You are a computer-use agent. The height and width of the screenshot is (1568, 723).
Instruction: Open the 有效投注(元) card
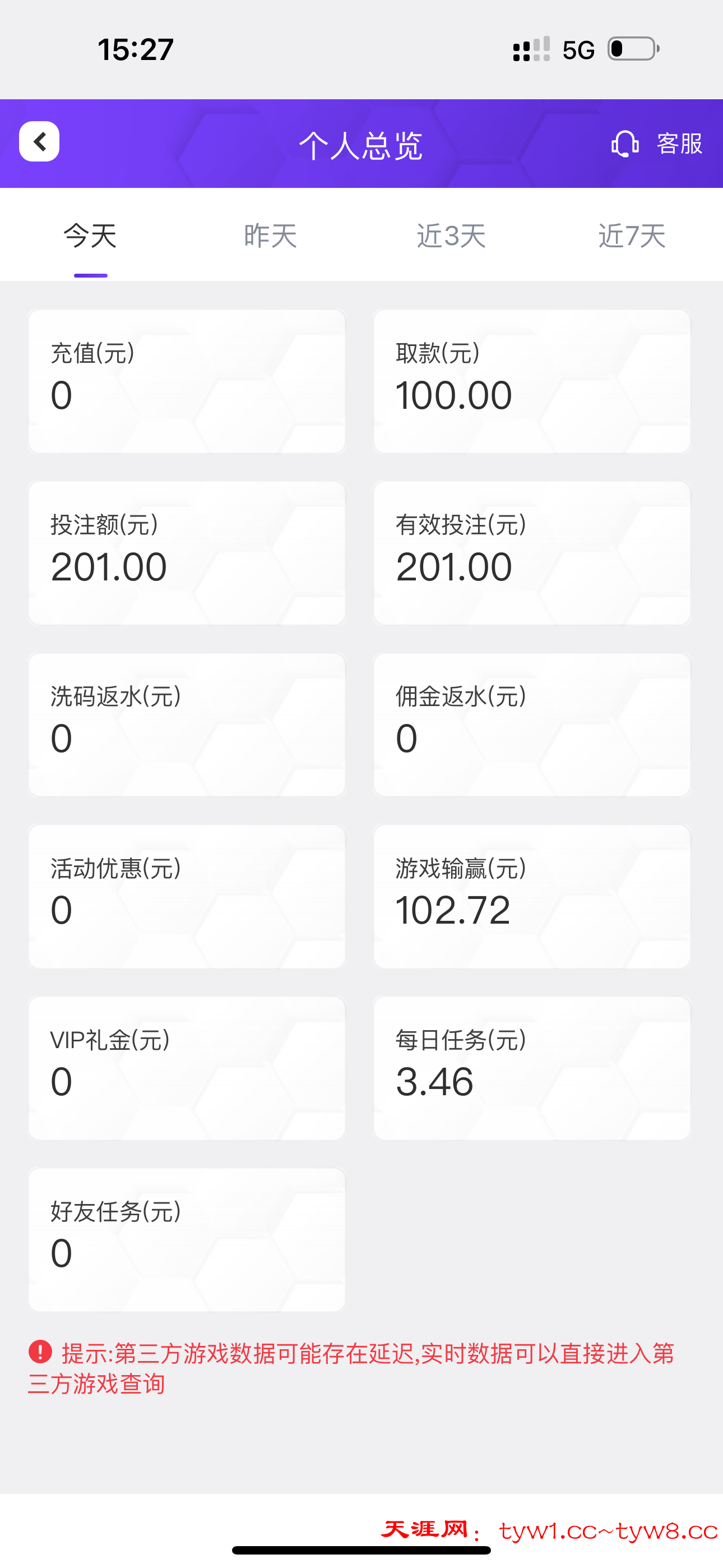point(532,553)
